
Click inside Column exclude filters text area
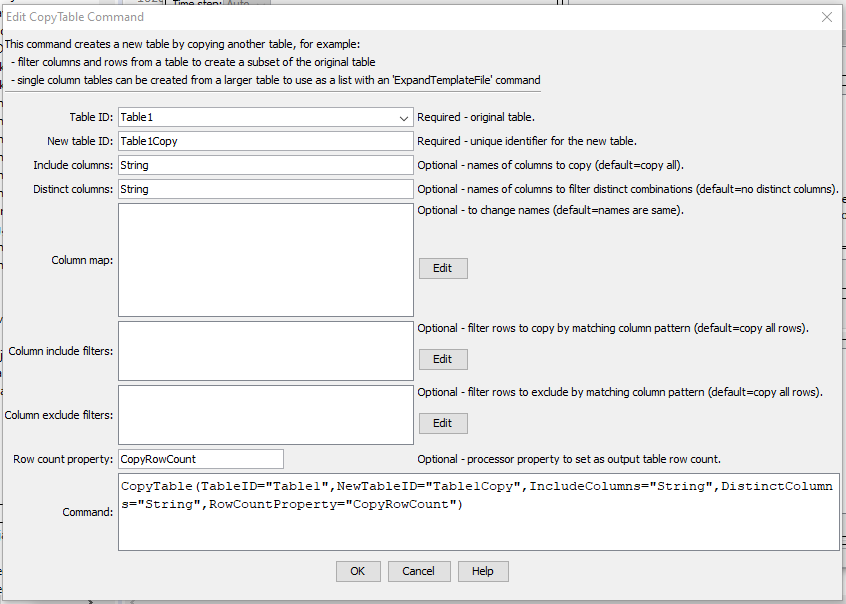coord(266,415)
